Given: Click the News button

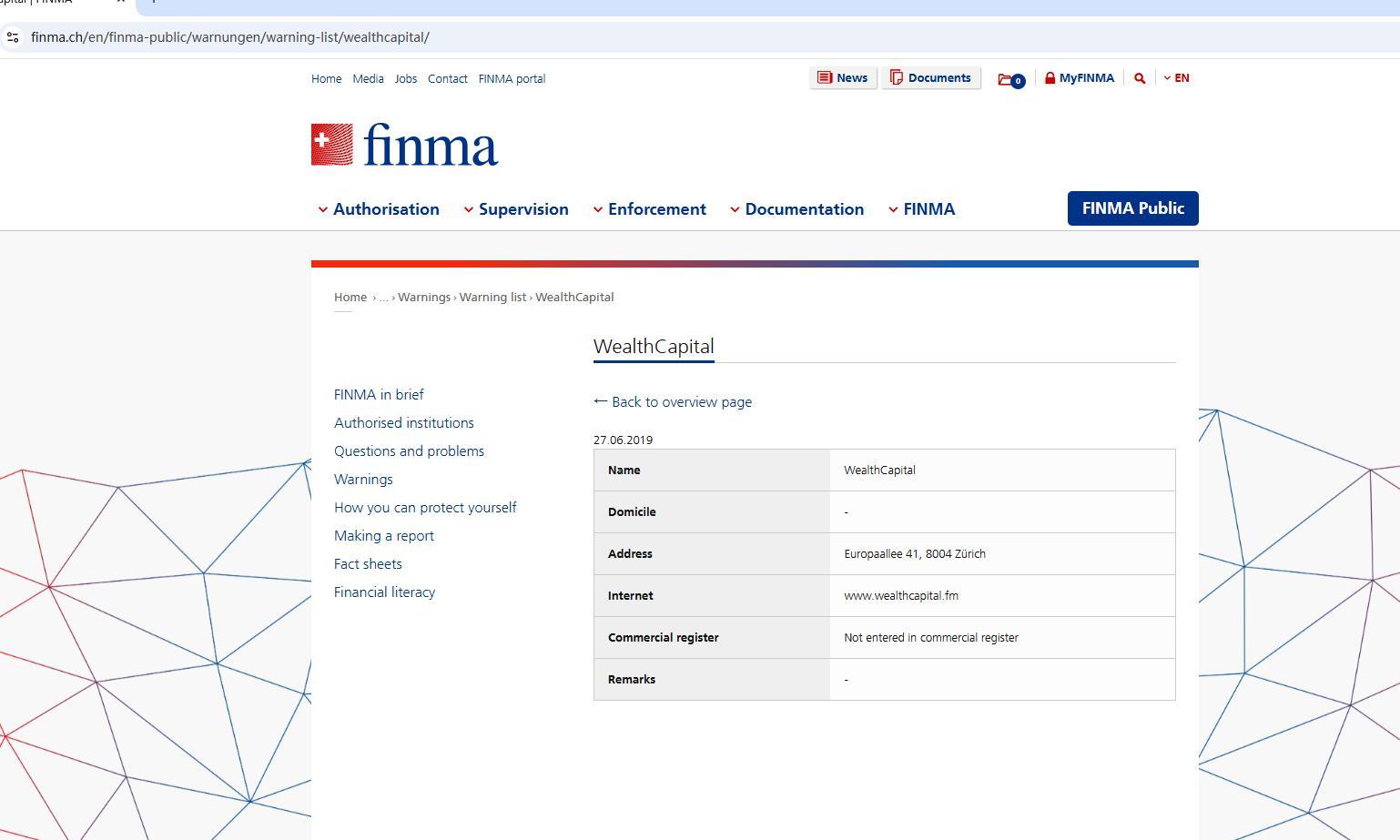Looking at the screenshot, I should (x=842, y=78).
